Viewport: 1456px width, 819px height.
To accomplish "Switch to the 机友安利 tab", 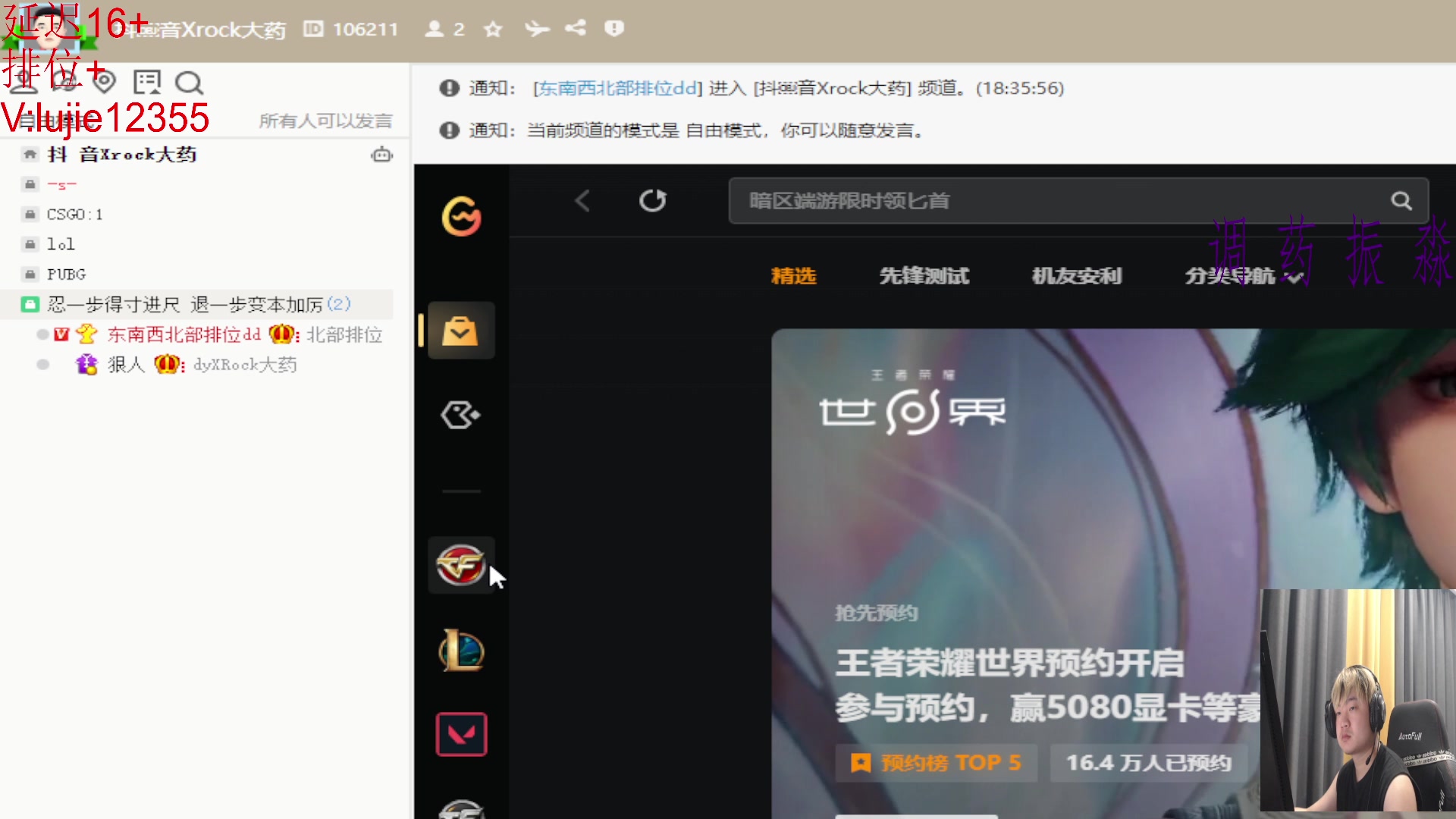I will pyautogui.click(x=1076, y=276).
